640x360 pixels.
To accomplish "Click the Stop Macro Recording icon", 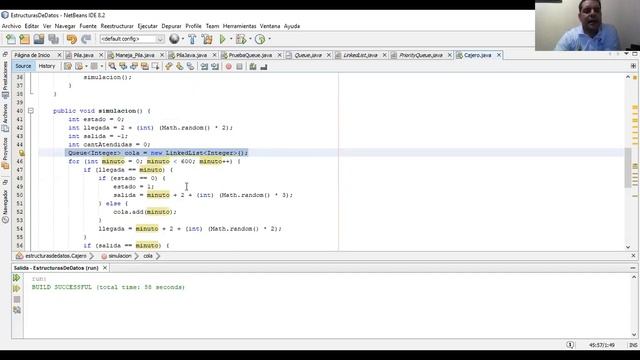I will [x=239, y=67].
